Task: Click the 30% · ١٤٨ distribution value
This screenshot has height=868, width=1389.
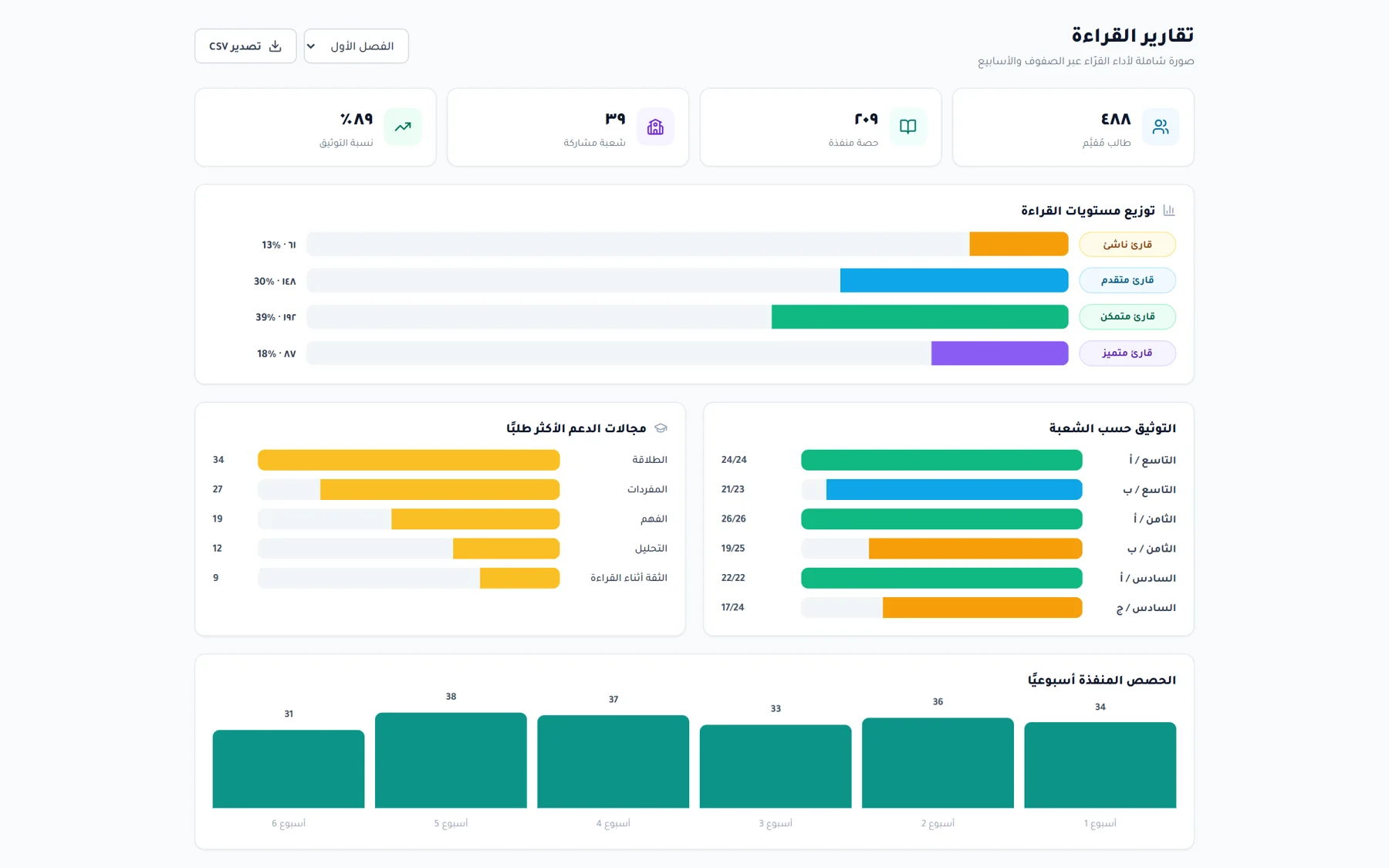Action: 275,282
